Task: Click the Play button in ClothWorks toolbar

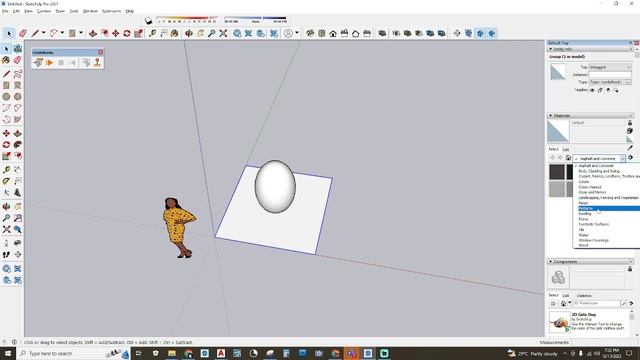Action: point(49,63)
